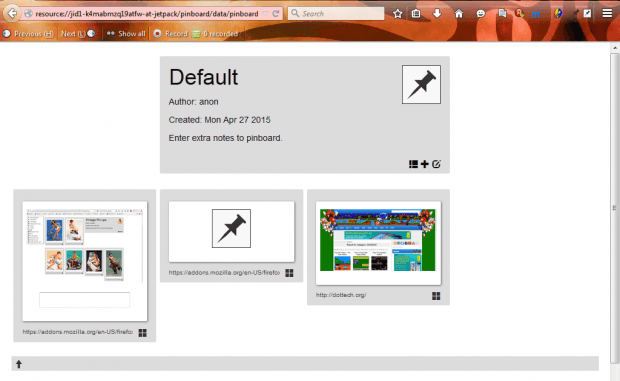
Task: Click Show all in the toolbar
Action: [x=126, y=34]
